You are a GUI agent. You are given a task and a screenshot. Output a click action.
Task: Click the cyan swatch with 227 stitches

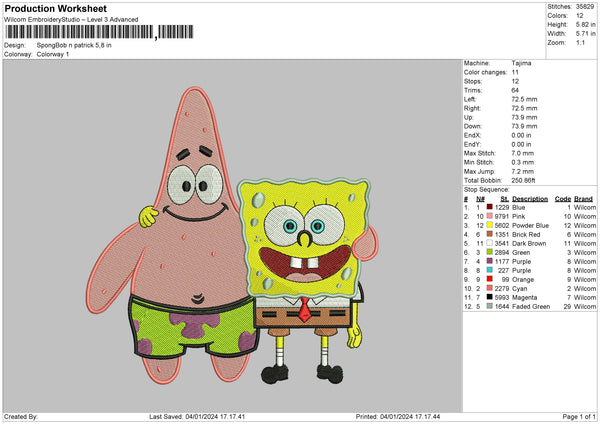tap(489, 270)
